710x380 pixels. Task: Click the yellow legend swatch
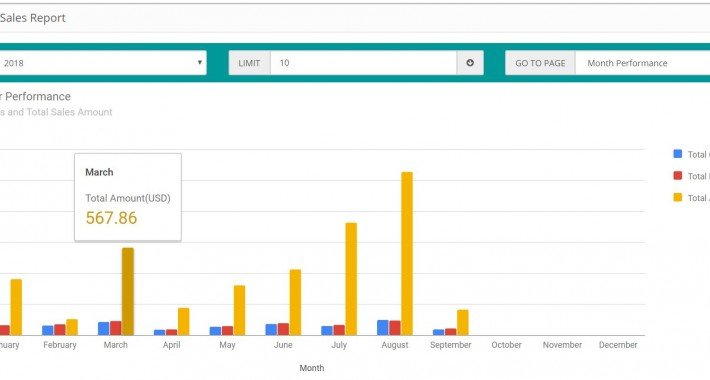click(678, 197)
